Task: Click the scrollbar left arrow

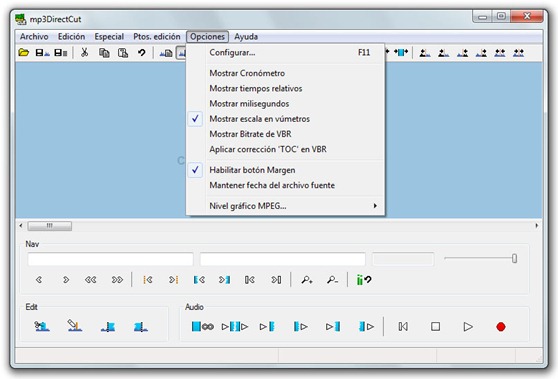Action: 21,226
